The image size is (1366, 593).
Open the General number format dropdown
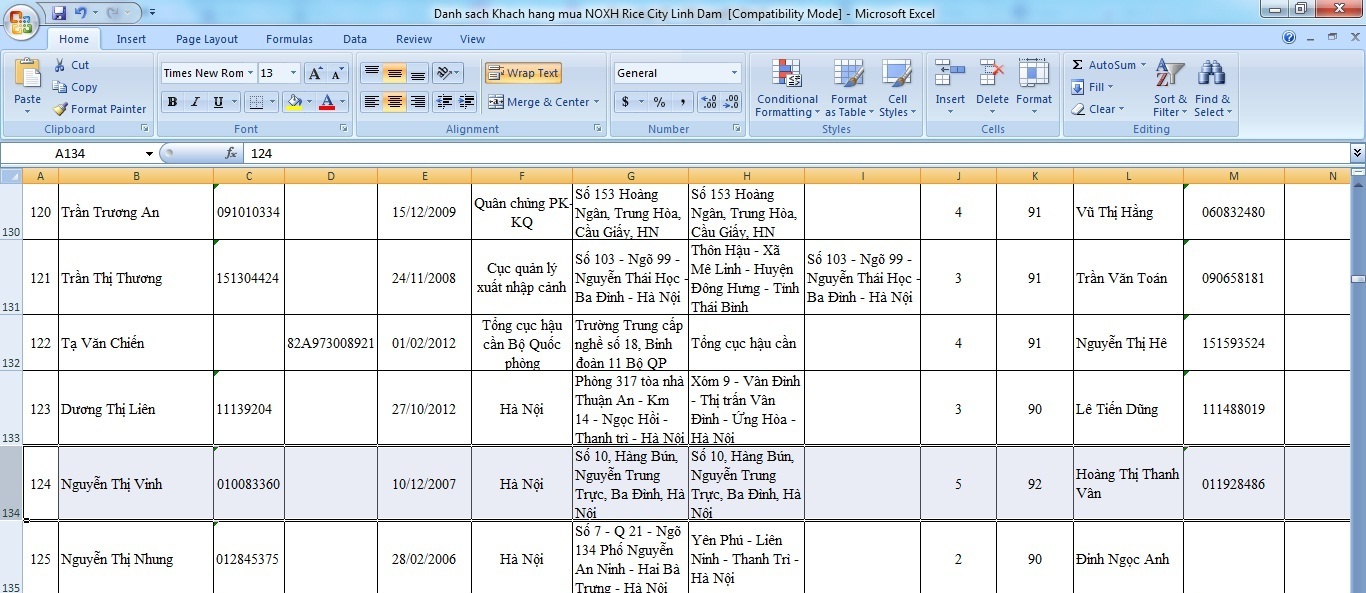pos(734,73)
